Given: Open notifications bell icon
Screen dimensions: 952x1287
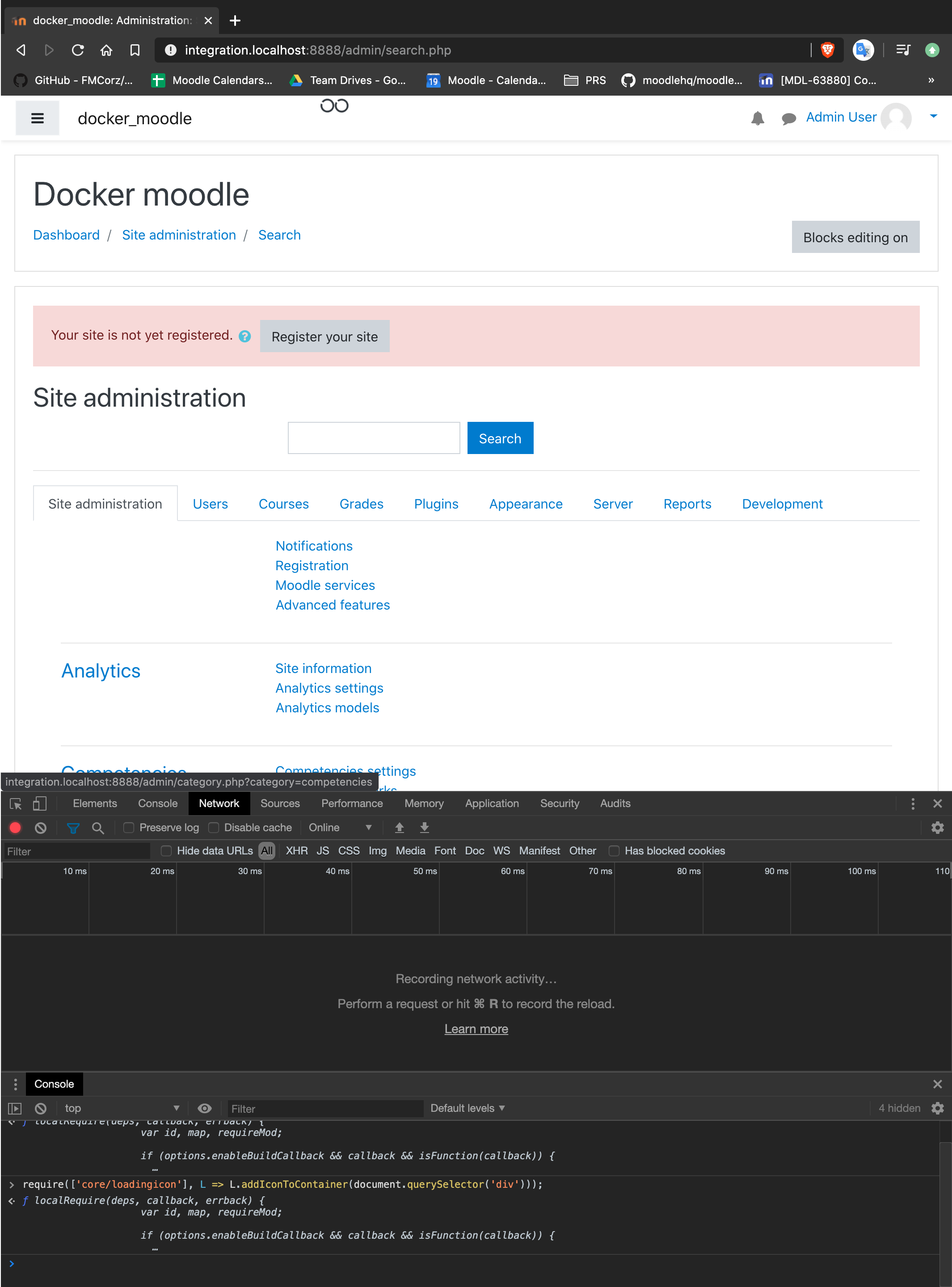Looking at the screenshot, I should tap(758, 118).
